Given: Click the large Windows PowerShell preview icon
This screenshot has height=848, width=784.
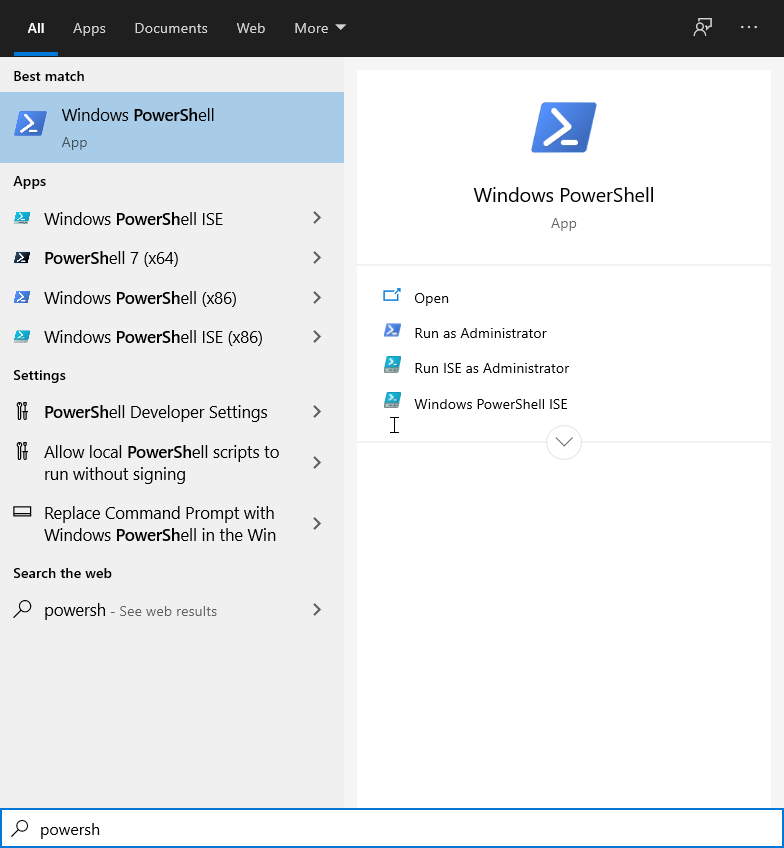Looking at the screenshot, I should pos(564,127).
